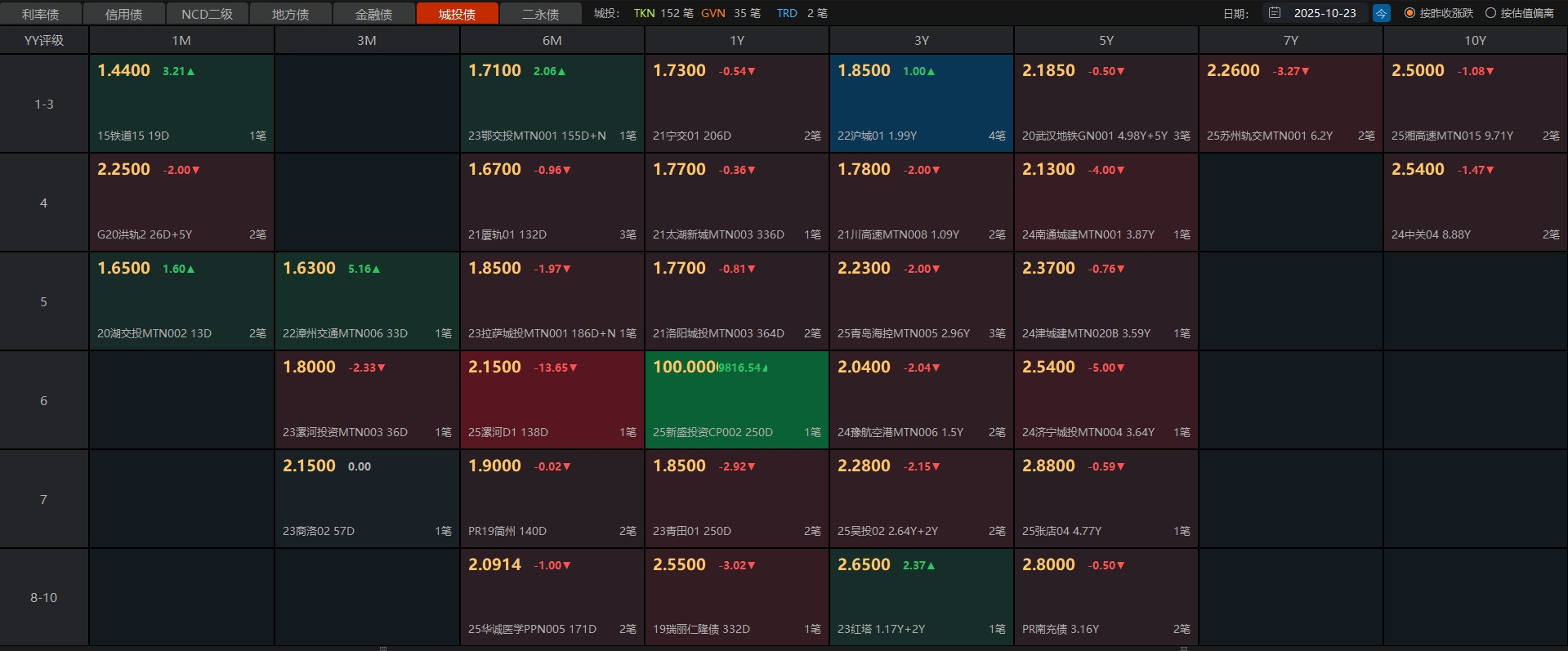Open the 23商洛02 57D cell
1568x651 pixels.
367,499
